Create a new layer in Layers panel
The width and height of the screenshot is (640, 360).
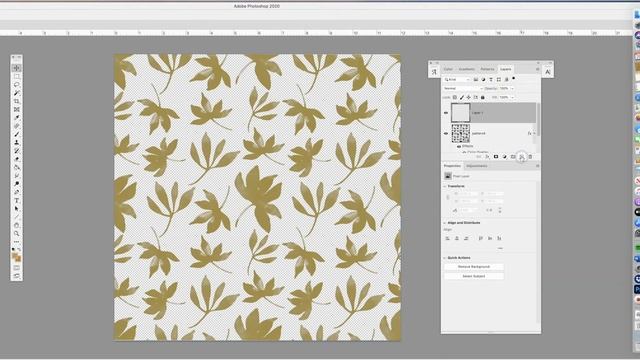[x=522, y=157]
